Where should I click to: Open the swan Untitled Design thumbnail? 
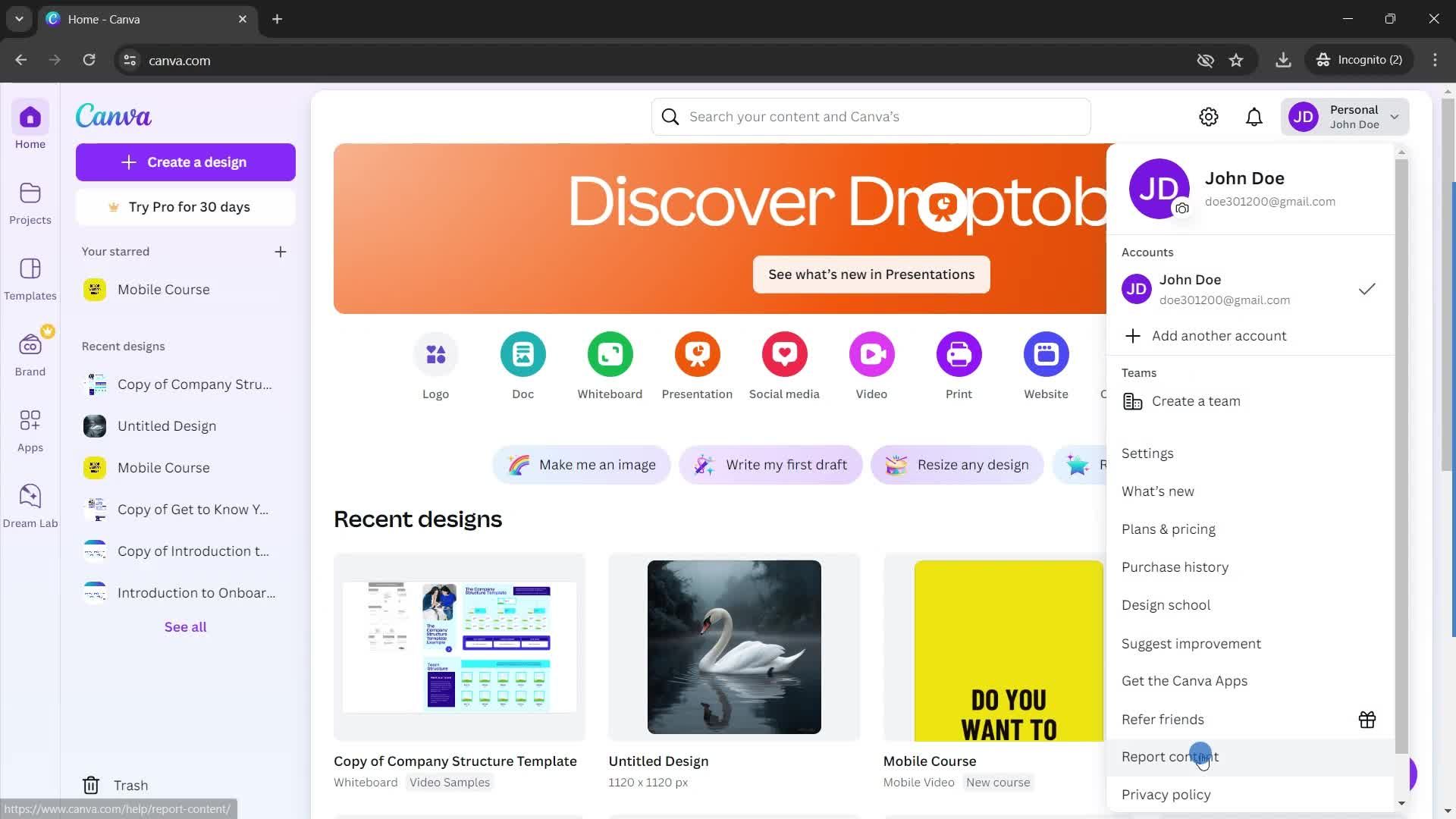(734, 647)
